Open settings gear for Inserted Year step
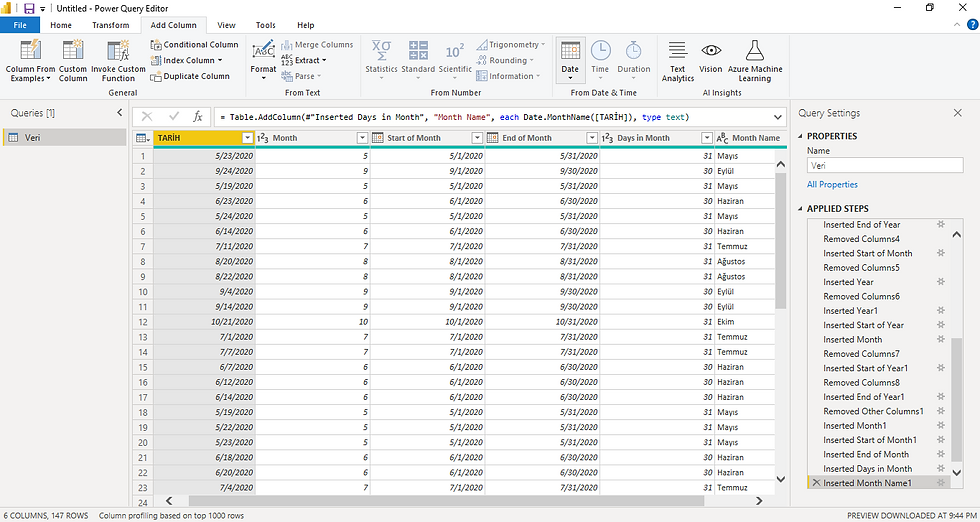 click(940, 282)
